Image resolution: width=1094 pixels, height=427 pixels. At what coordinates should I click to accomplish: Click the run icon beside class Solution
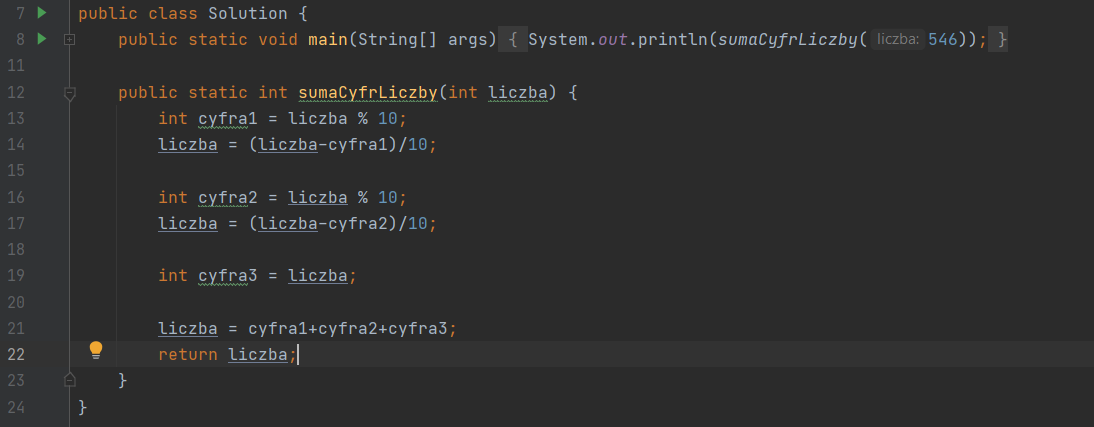click(41, 13)
